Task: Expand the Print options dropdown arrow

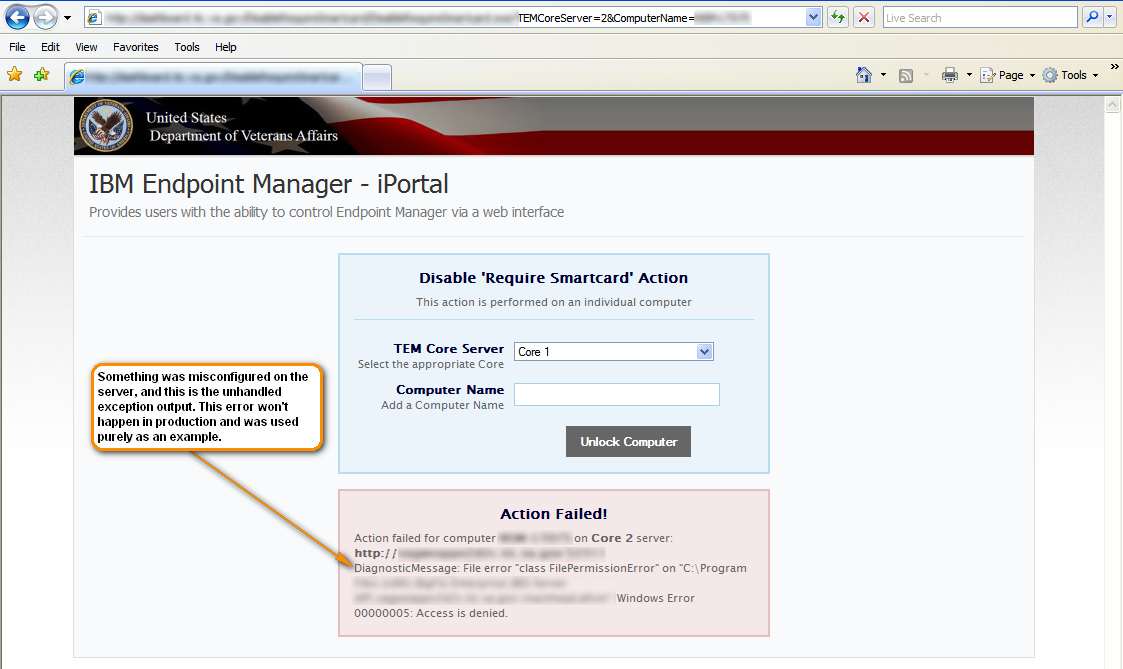Action: 969,74
